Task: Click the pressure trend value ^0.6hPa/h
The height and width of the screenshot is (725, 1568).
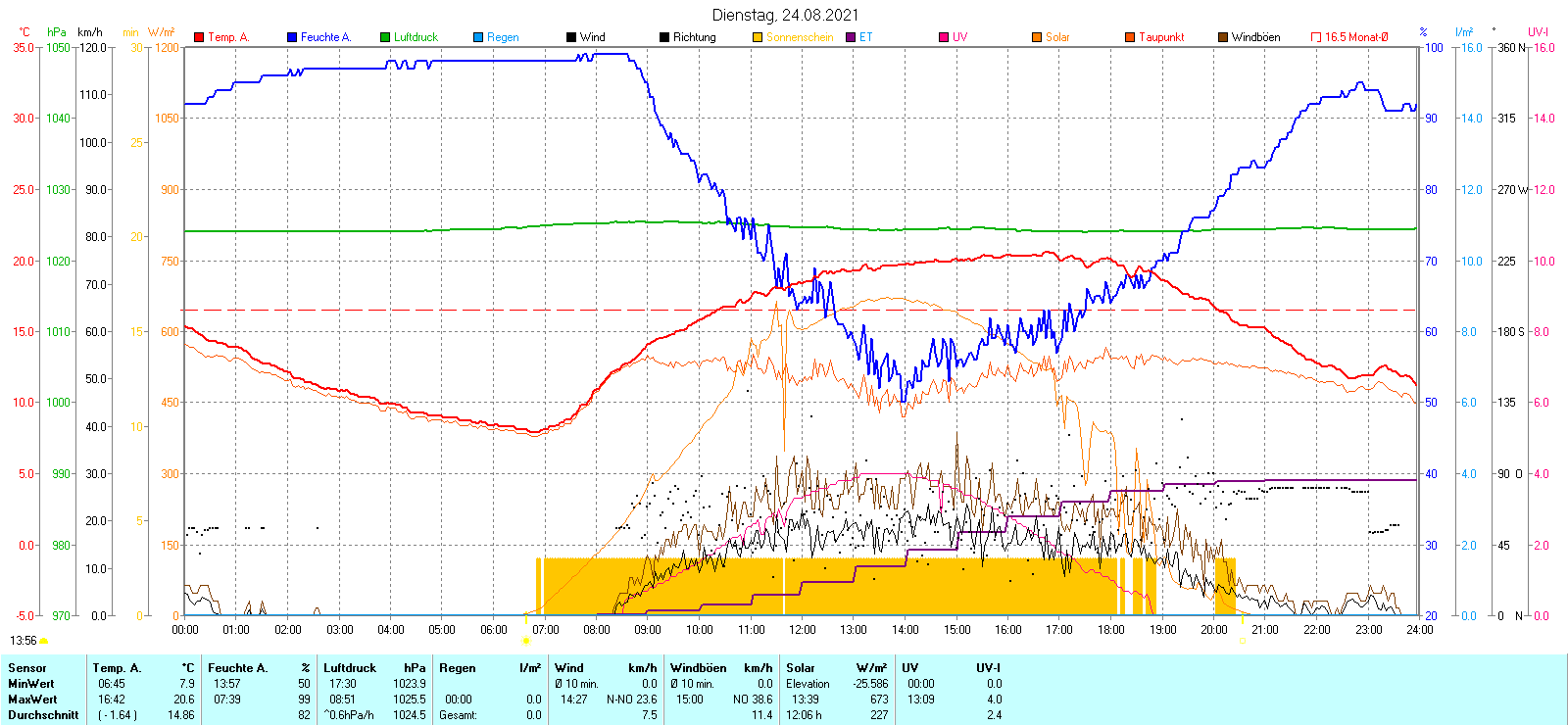Action: pyautogui.click(x=349, y=715)
